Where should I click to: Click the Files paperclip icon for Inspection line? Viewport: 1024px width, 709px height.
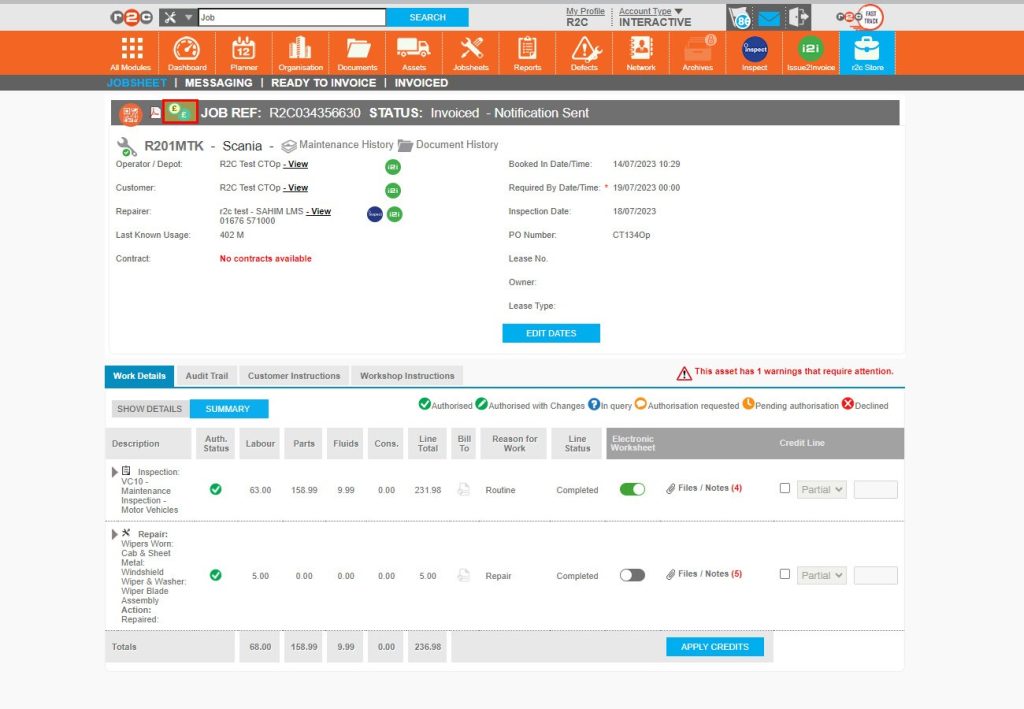[671, 489]
